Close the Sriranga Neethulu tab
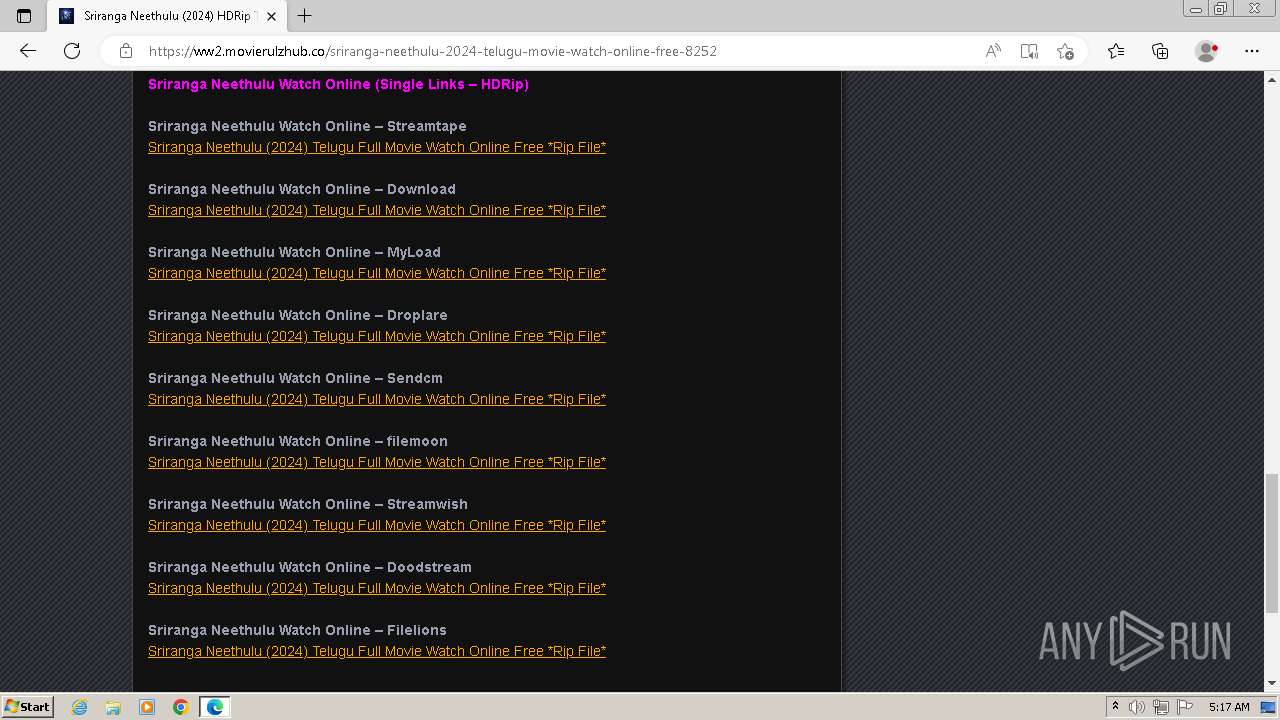The image size is (1280, 720). pos(271,16)
